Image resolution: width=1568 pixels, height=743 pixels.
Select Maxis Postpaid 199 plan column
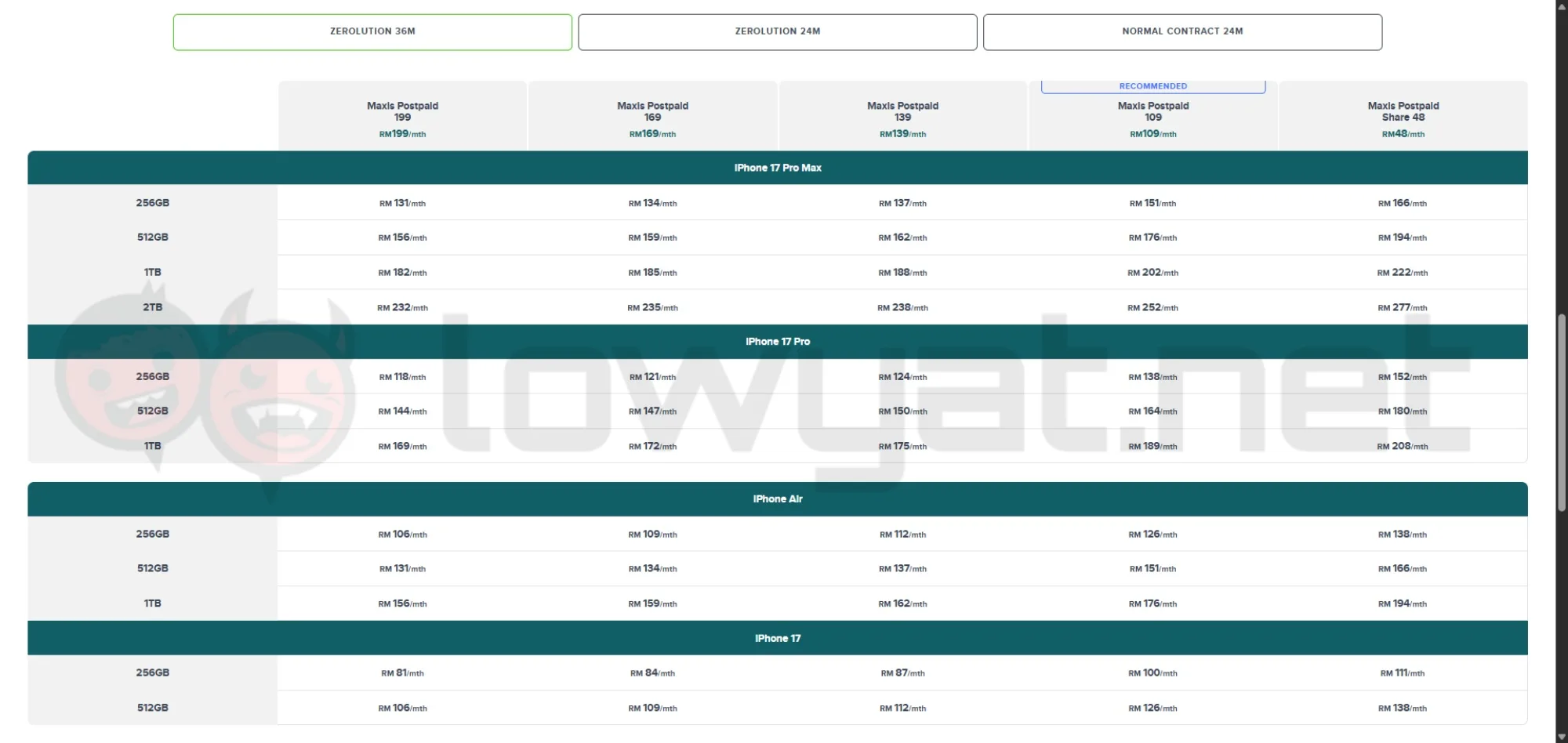point(402,116)
